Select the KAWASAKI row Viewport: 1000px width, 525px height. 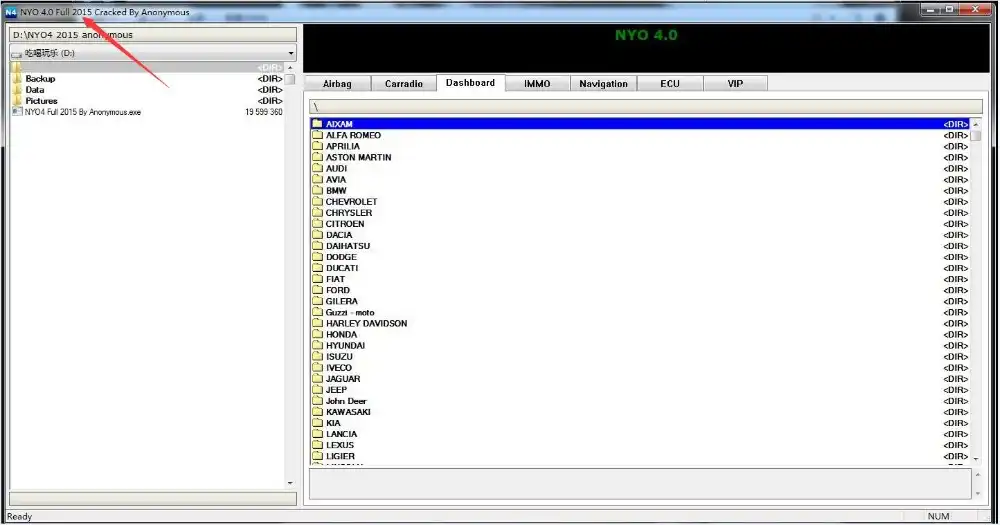point(640,412)
